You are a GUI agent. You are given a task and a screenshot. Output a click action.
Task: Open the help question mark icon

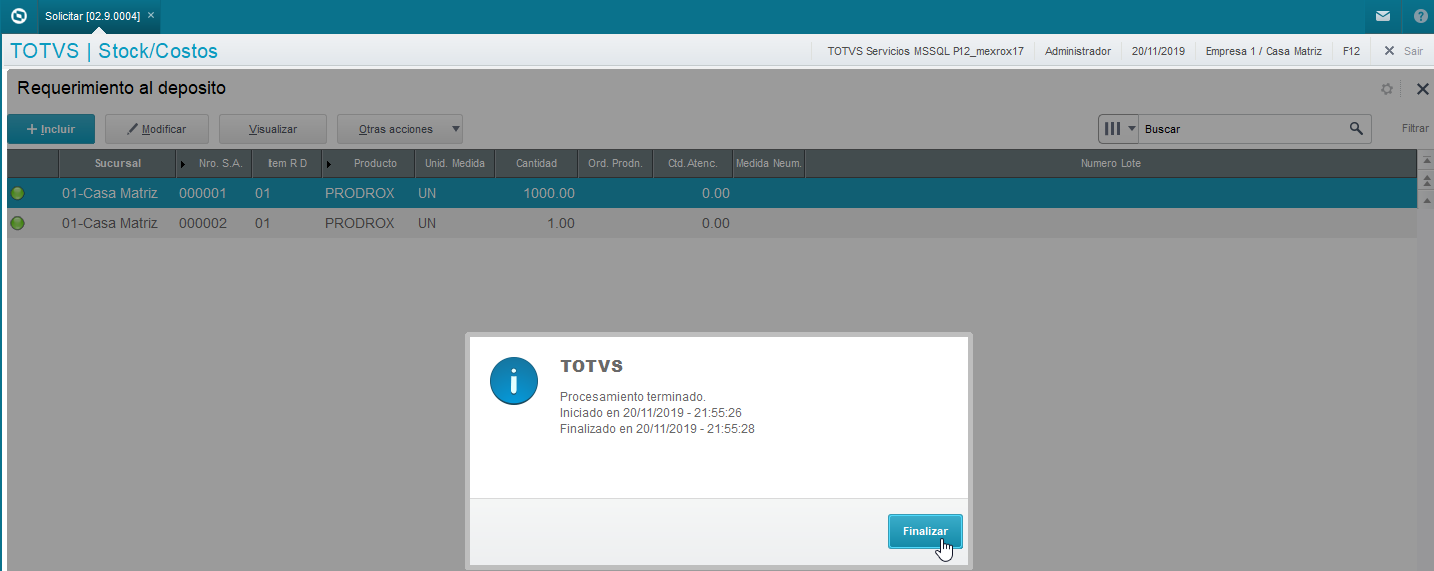pyautogui.click(x=1421, y=16)
